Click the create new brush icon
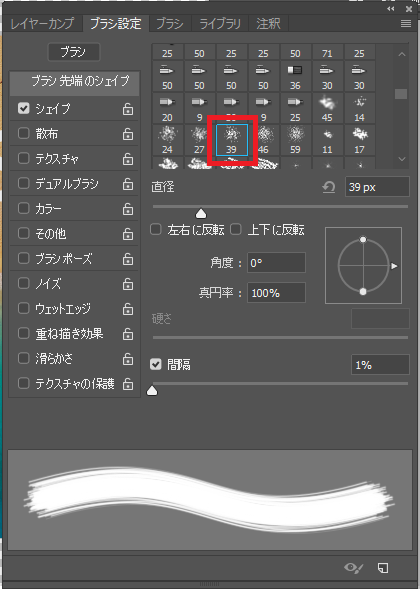This screenshot has width=420, height=589. (x=383, y=568)
